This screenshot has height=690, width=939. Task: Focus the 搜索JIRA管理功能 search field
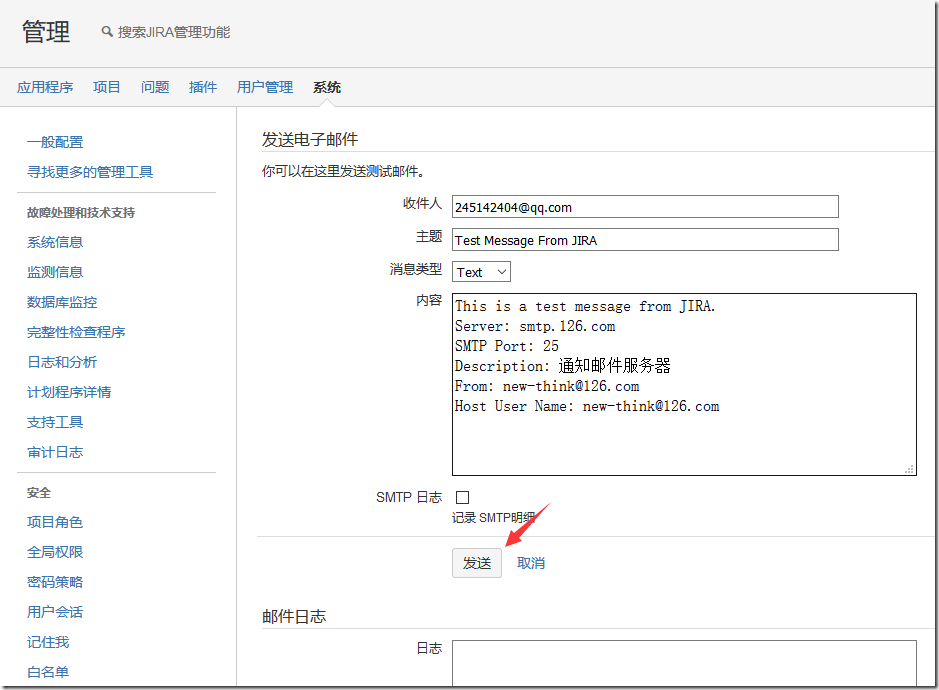174,32
